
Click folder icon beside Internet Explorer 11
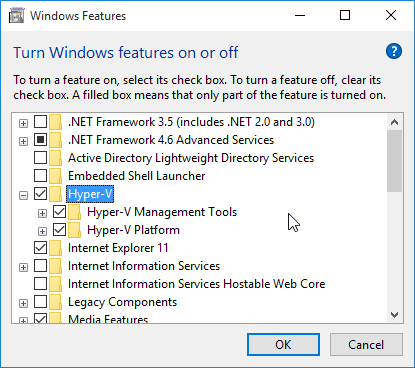click(x=55, y=248)
